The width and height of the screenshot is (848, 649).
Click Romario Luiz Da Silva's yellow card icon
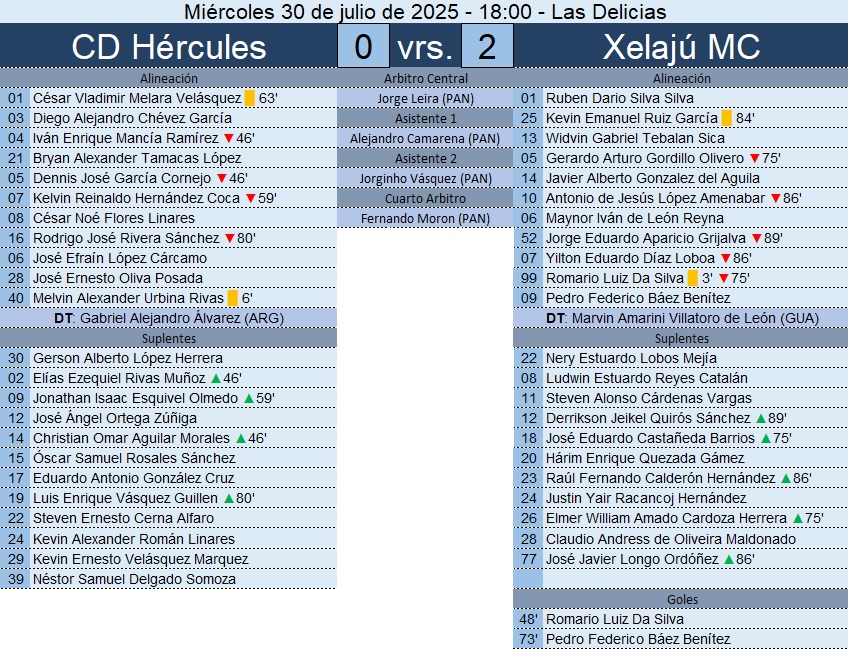click(x=693, y=278)
